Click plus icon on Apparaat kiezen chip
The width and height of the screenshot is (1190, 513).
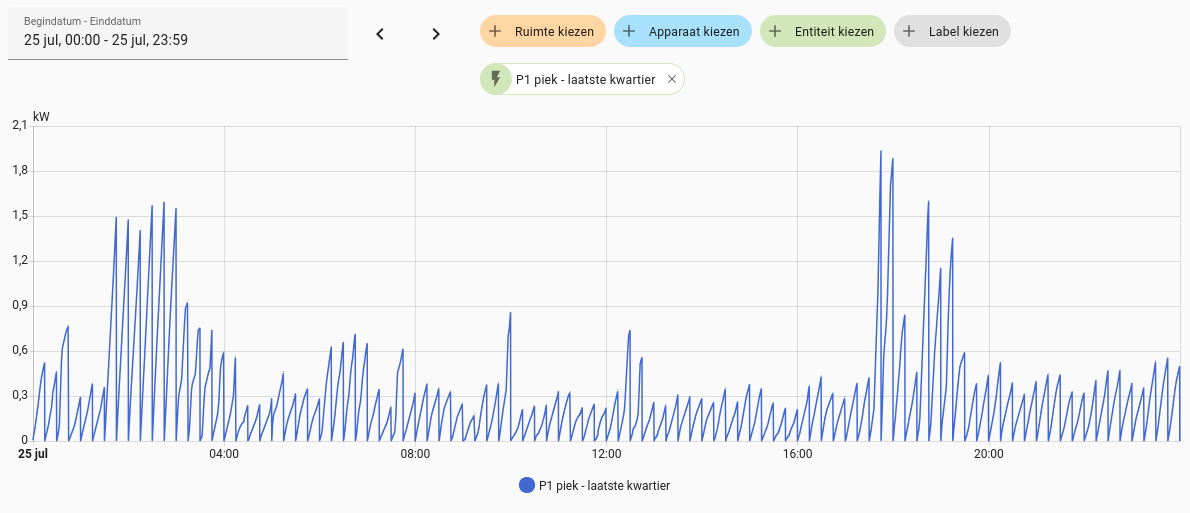tap(629, 32)
